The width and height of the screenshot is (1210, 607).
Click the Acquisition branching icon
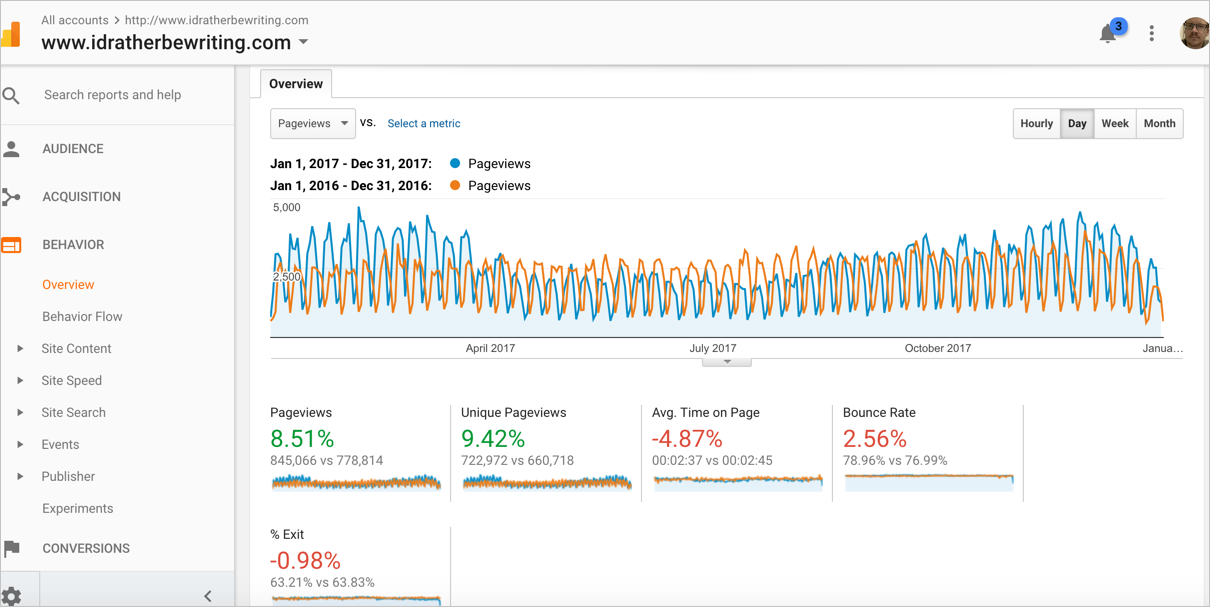coord(12,197)
